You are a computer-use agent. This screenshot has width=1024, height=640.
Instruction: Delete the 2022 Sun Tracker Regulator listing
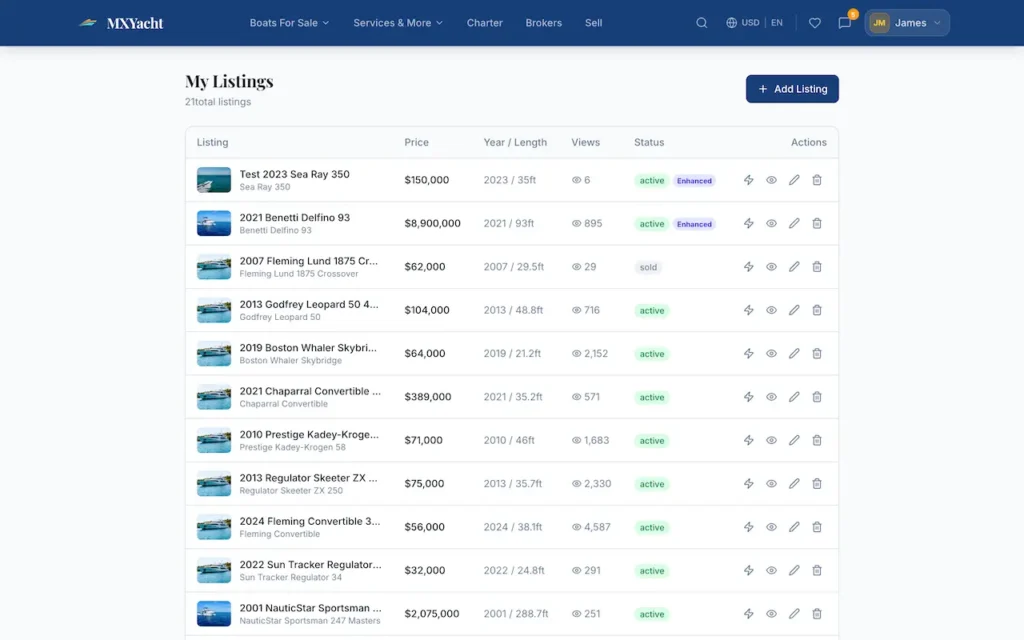[817, 570]
